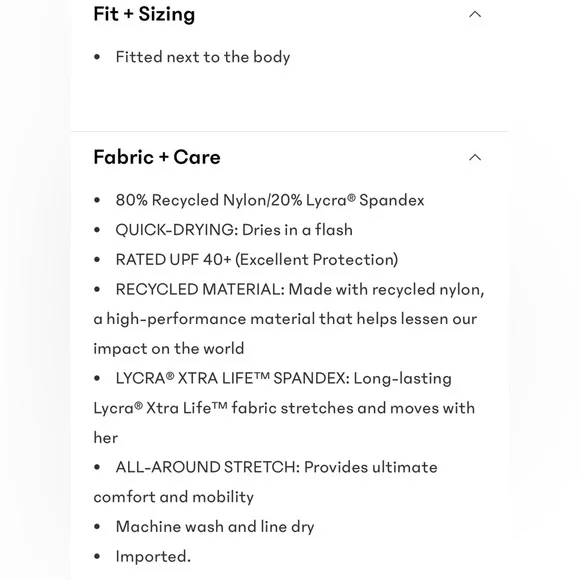
Task: Click the QUICK-DRYING feature line
Action: click(234, 230)
